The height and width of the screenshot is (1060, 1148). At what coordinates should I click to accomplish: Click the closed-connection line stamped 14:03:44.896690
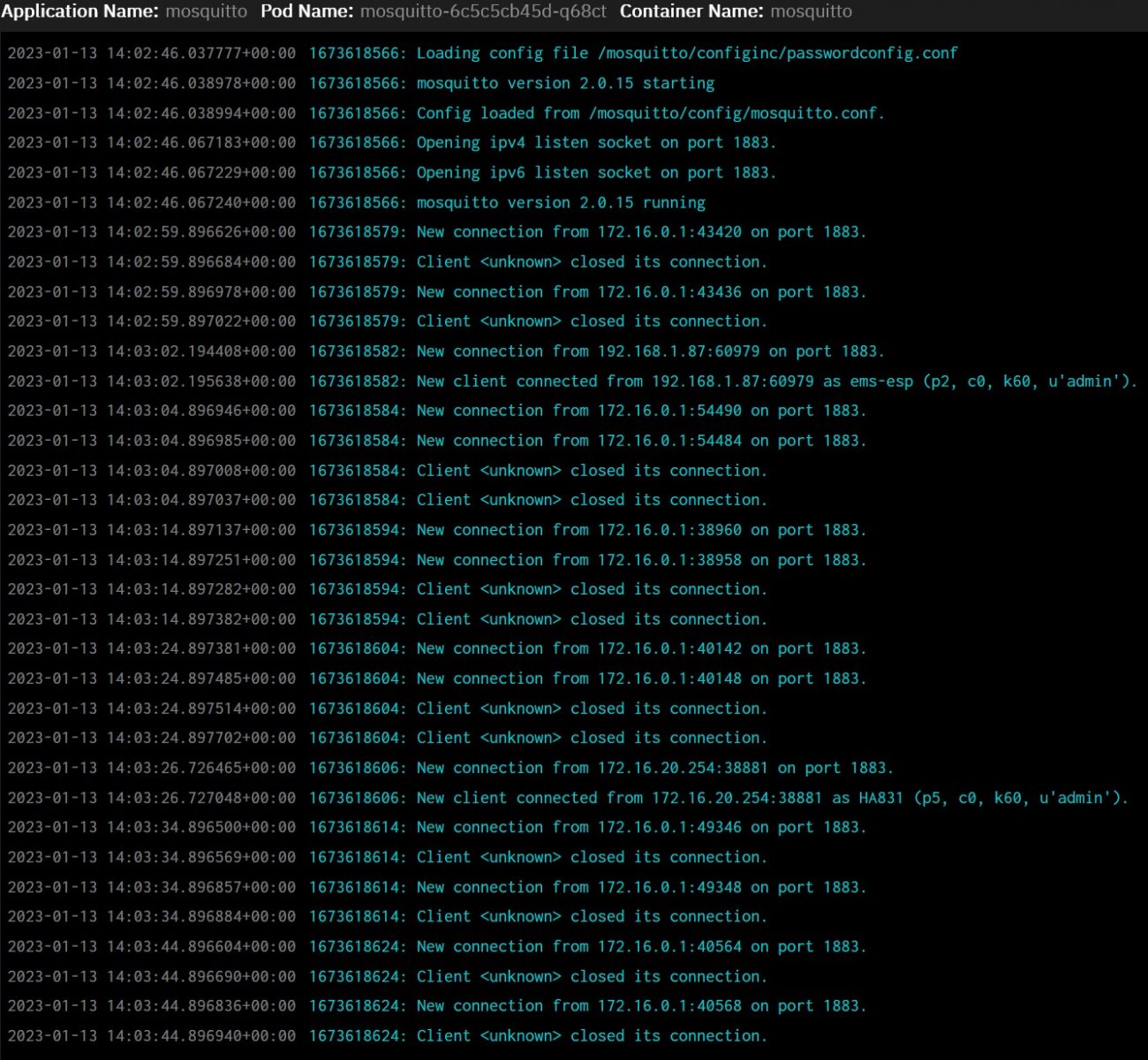[x=388, y=976]
